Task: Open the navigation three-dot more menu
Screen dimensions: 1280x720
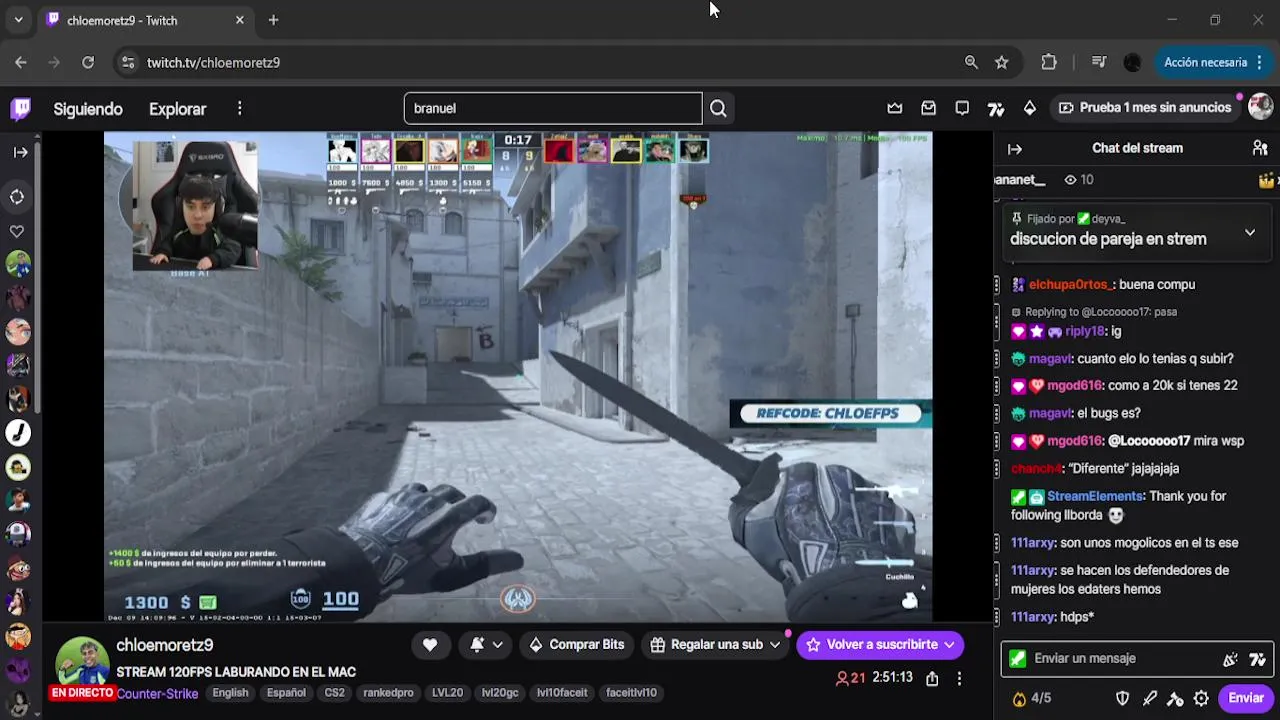Action: click(239, 108)
